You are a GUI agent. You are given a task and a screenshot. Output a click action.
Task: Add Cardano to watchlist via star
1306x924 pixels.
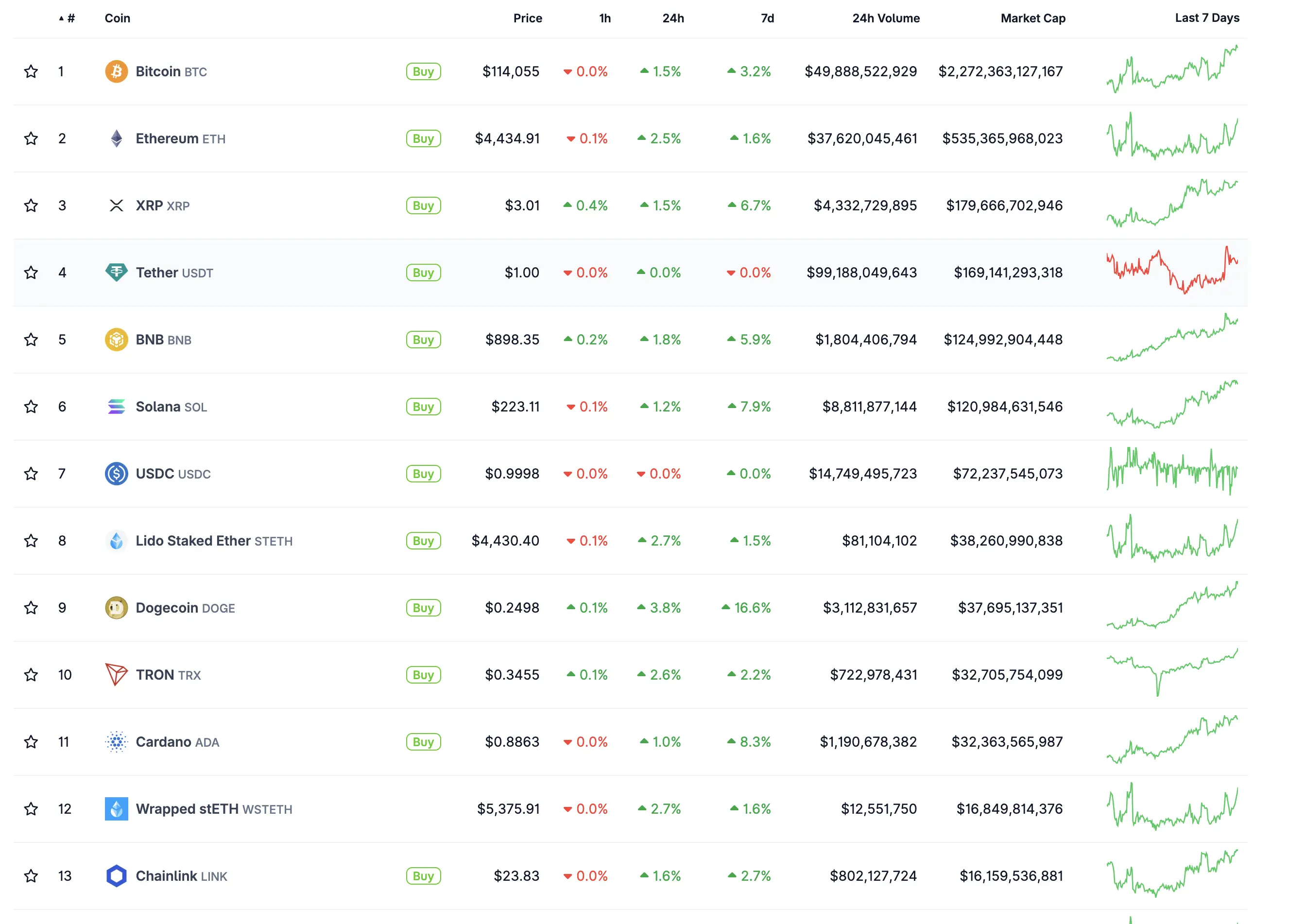[x=31, y=742]
